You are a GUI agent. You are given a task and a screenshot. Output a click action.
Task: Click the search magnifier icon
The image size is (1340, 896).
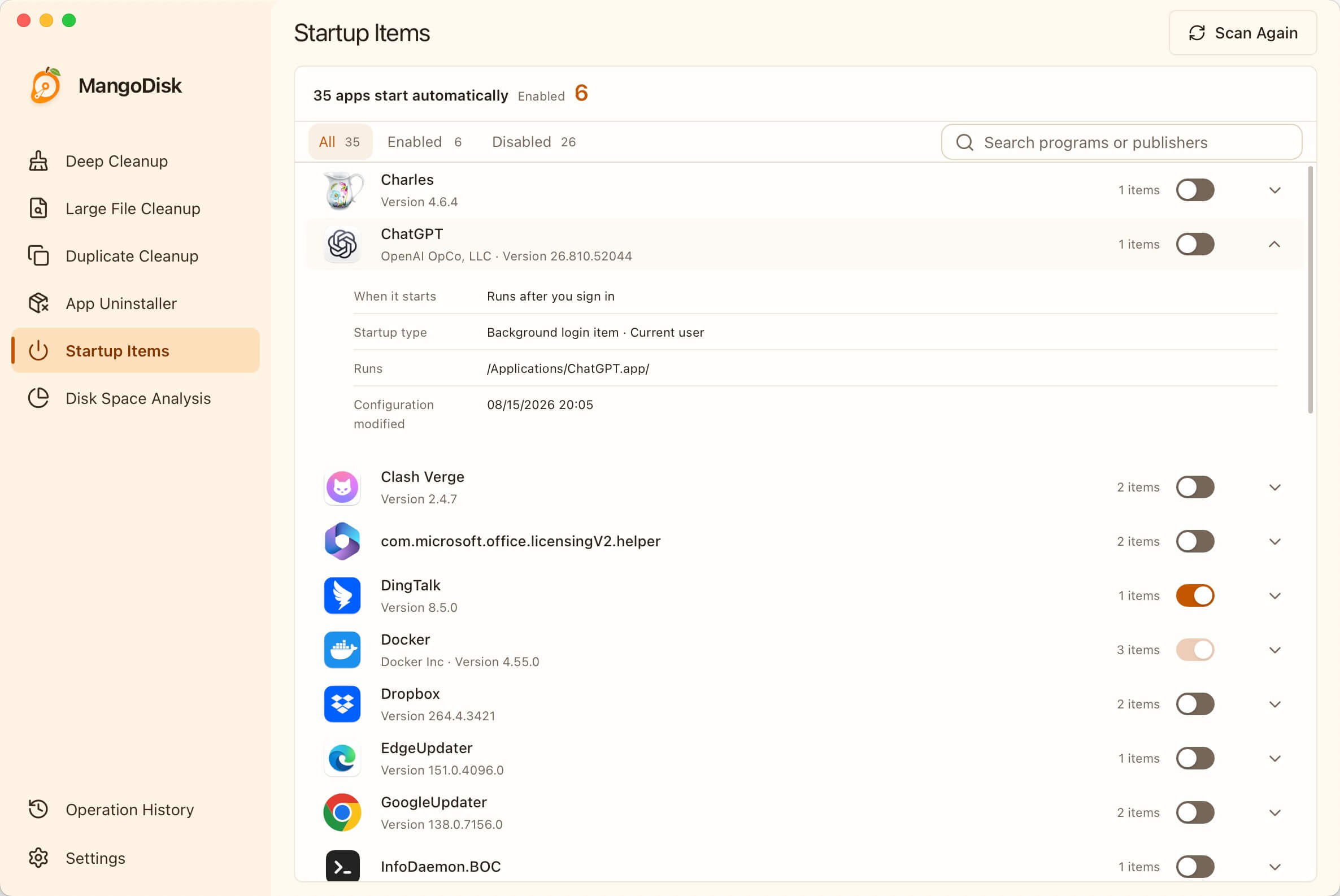(964, 142)
